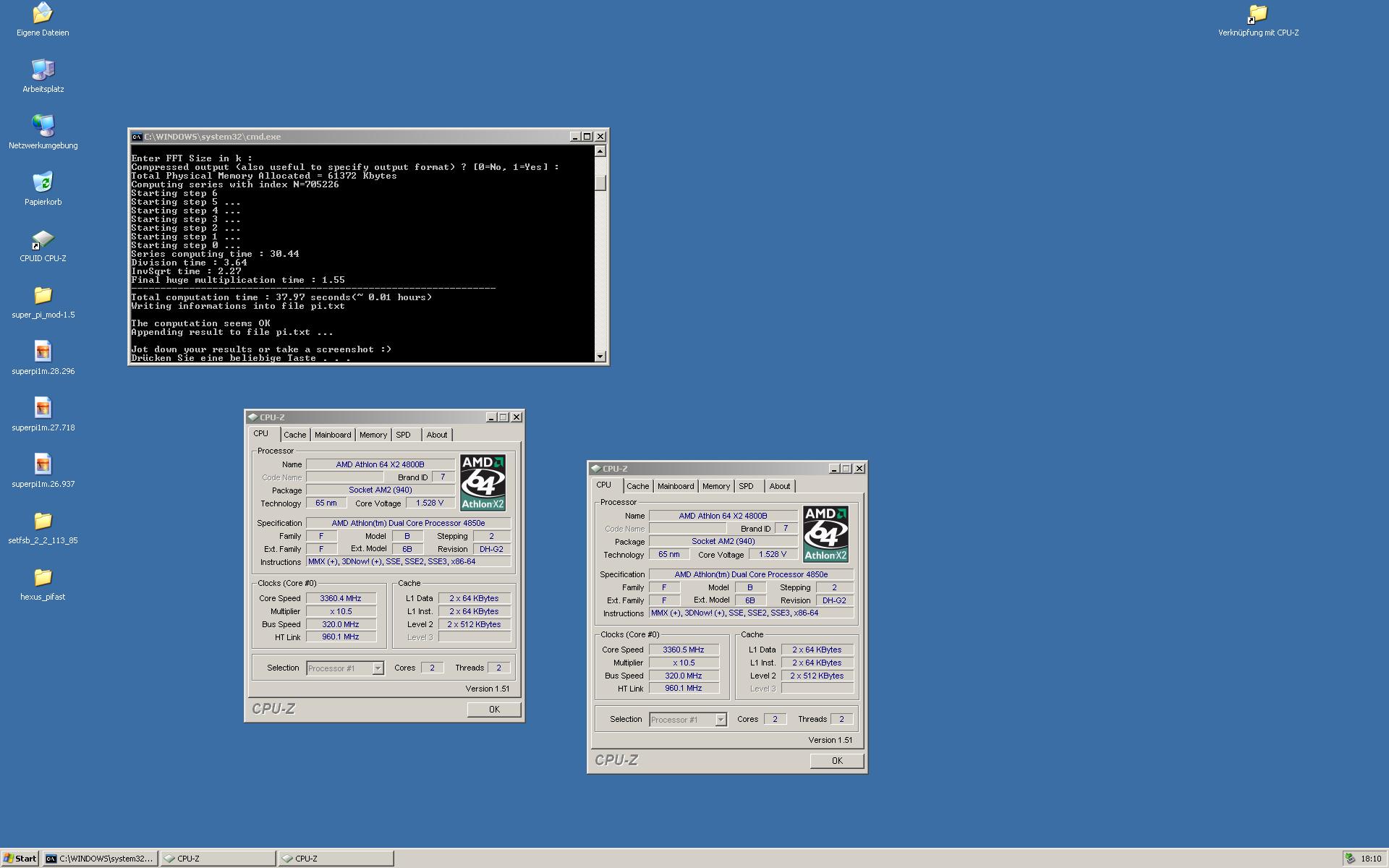1389x868 pixels.
Task: Click Revision field in left CPU-Z window
Action: tap(491, 549)
